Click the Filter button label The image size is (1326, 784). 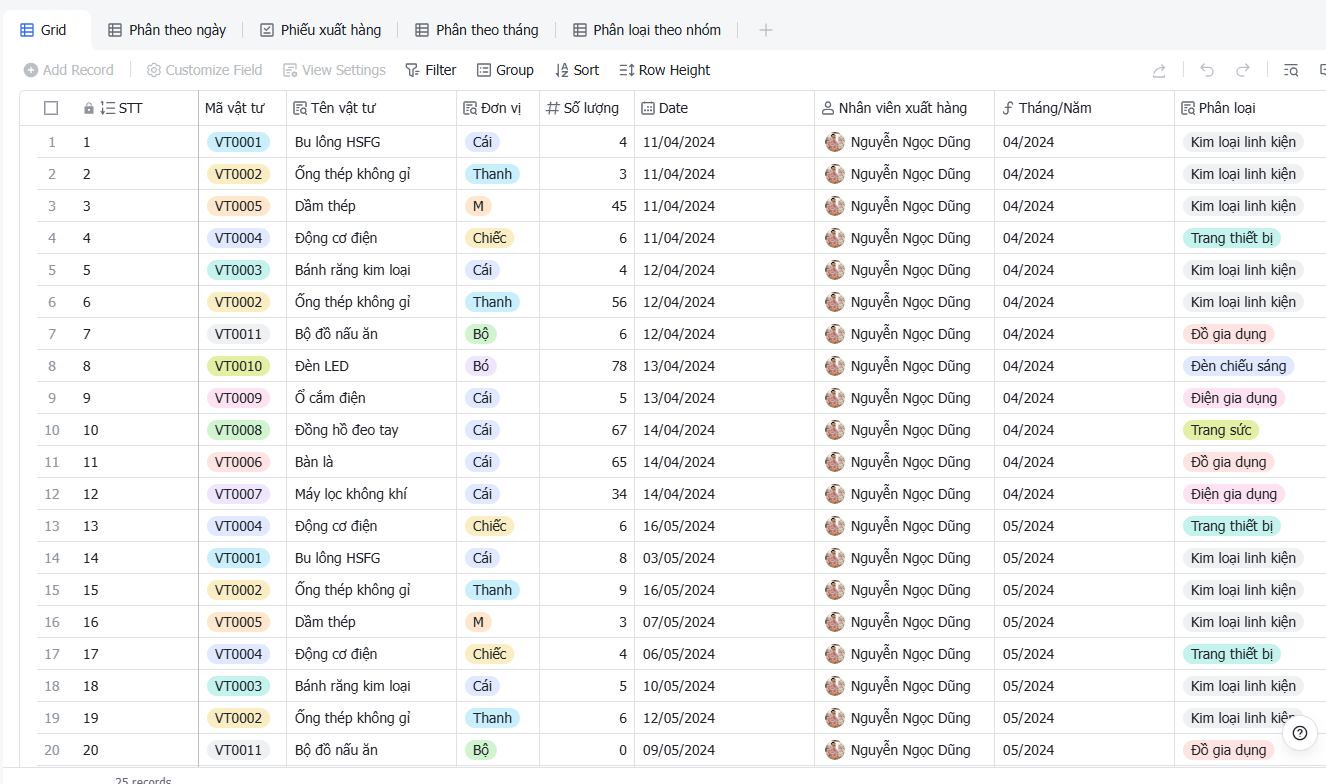point(441,70)
